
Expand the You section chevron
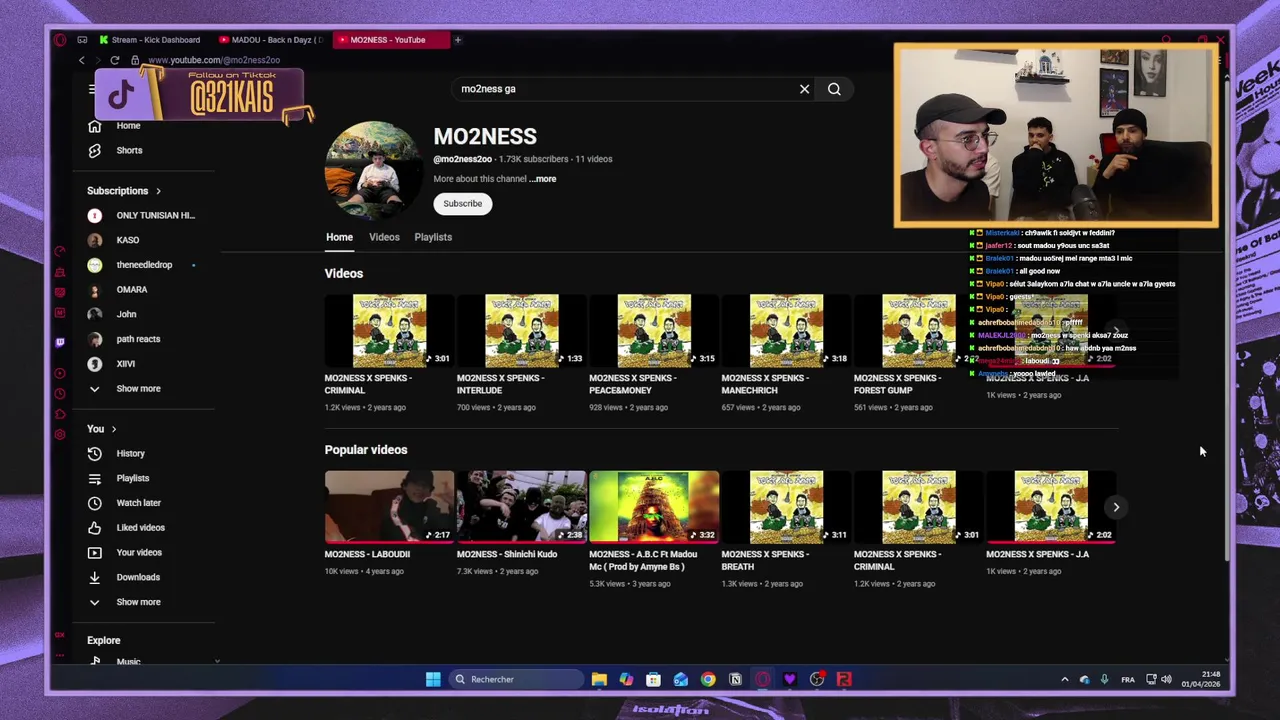(x=114, y=429)
